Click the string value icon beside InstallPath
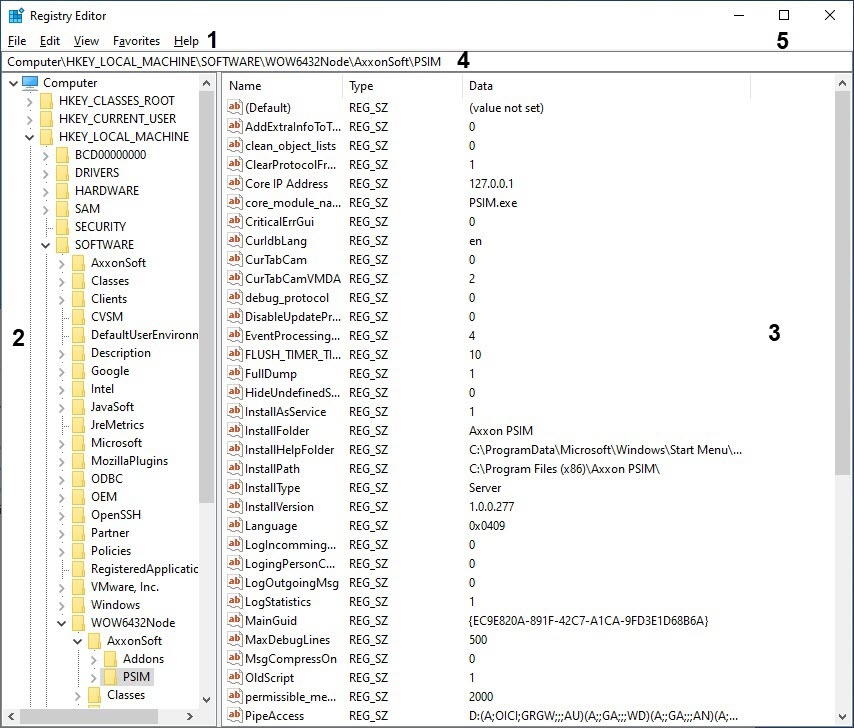The image size is (854, 728). click(x=235, y=469)
